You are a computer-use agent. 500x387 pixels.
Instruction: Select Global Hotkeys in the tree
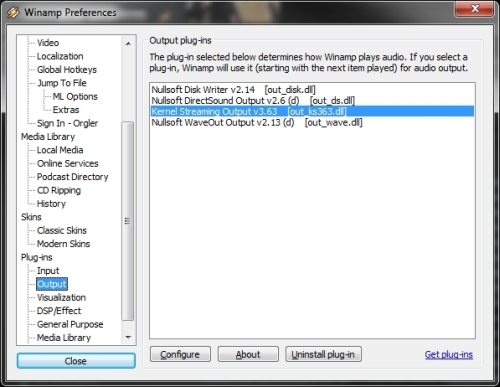[x=67, y=69]
